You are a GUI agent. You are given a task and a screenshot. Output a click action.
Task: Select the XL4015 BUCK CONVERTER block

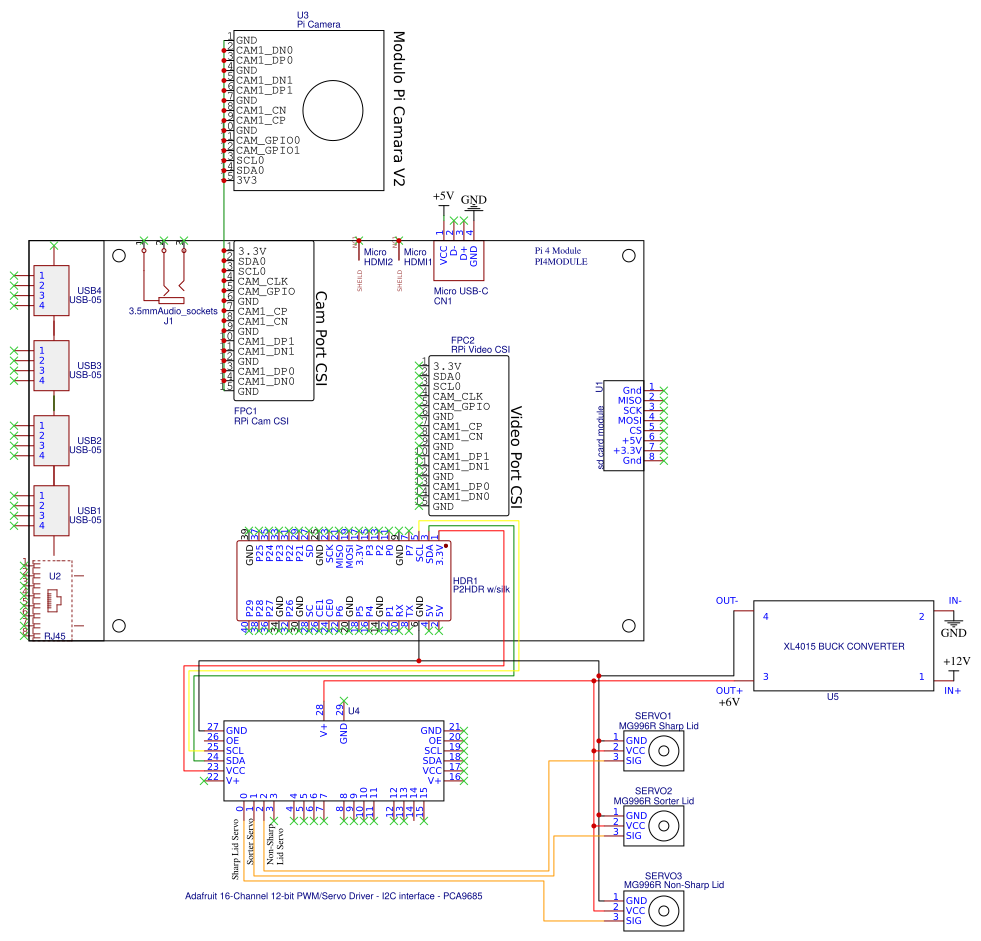tap(843, 646)
